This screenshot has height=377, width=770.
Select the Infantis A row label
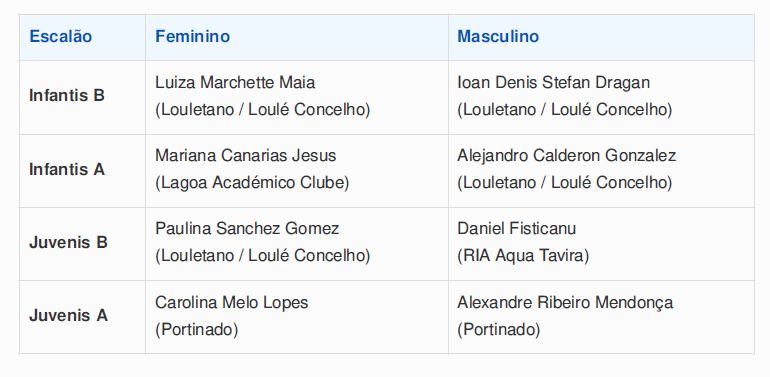coord(67,169)
